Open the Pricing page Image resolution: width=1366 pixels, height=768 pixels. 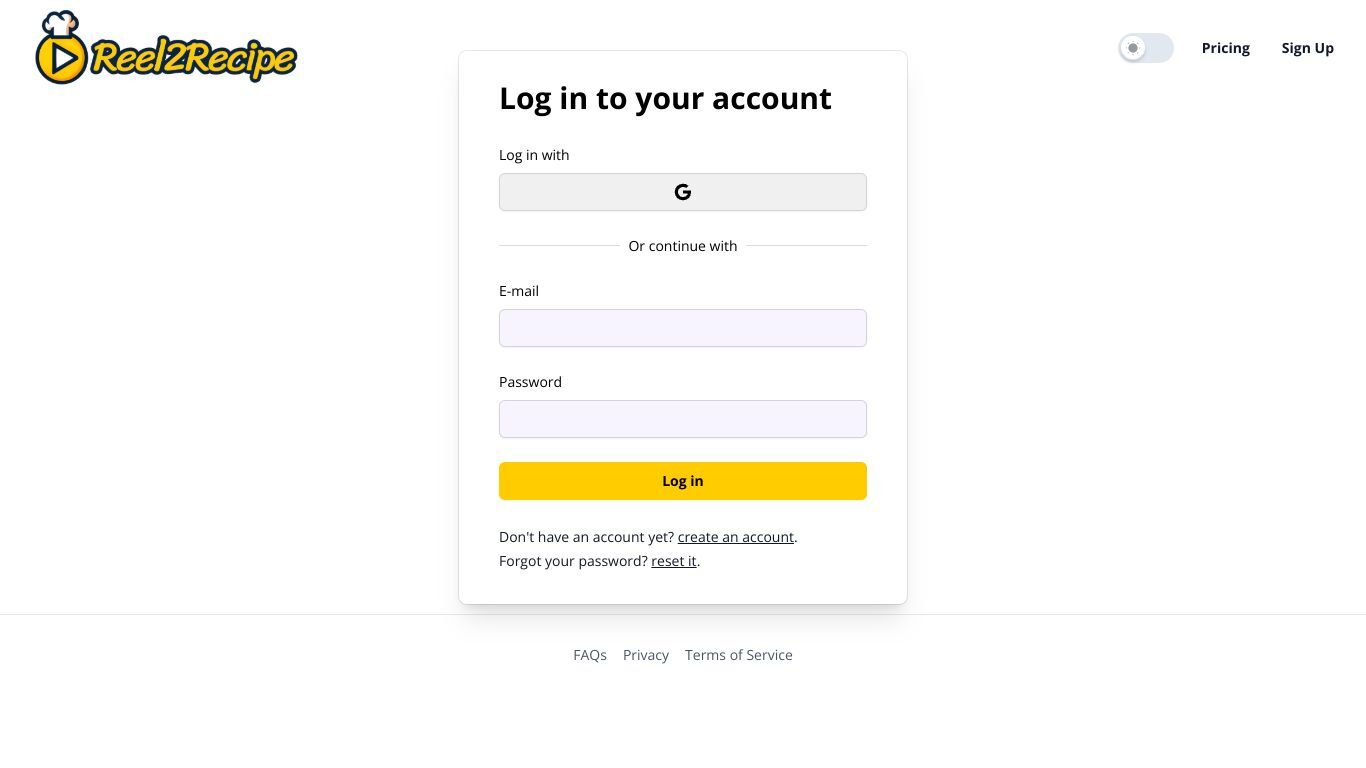click(1226, 48)
